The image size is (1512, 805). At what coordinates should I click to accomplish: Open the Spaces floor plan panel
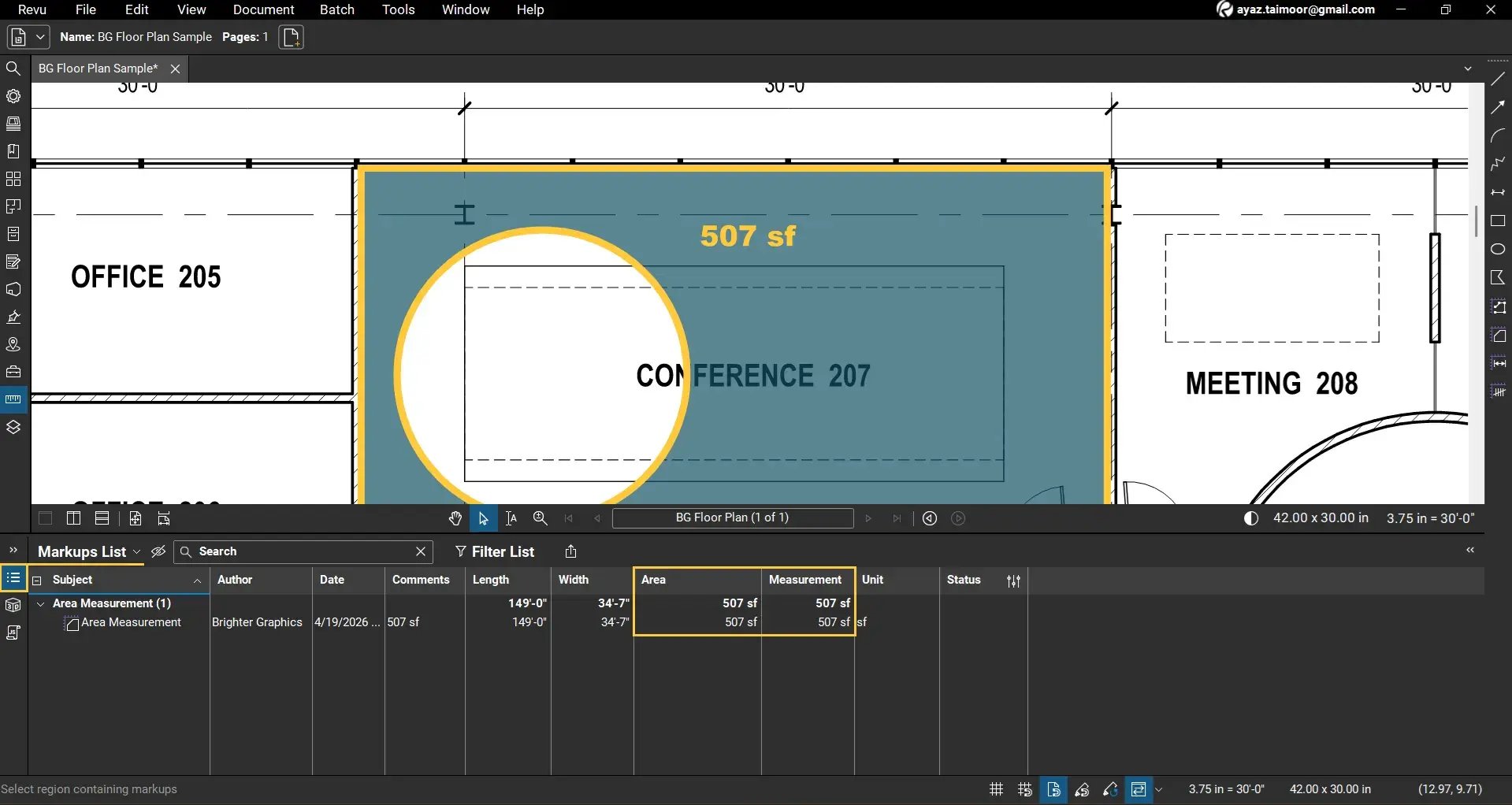pyautogui.click(x=13, y=206)
